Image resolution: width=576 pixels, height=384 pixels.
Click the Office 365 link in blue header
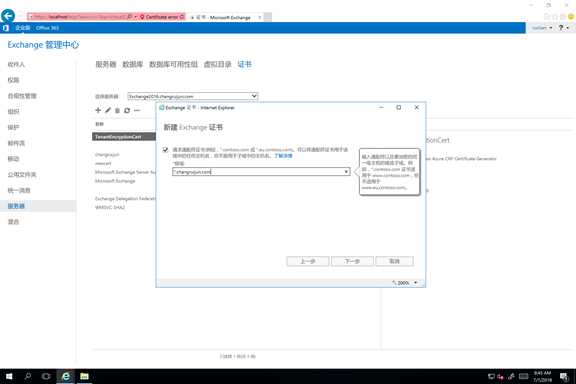click(47, 28)
